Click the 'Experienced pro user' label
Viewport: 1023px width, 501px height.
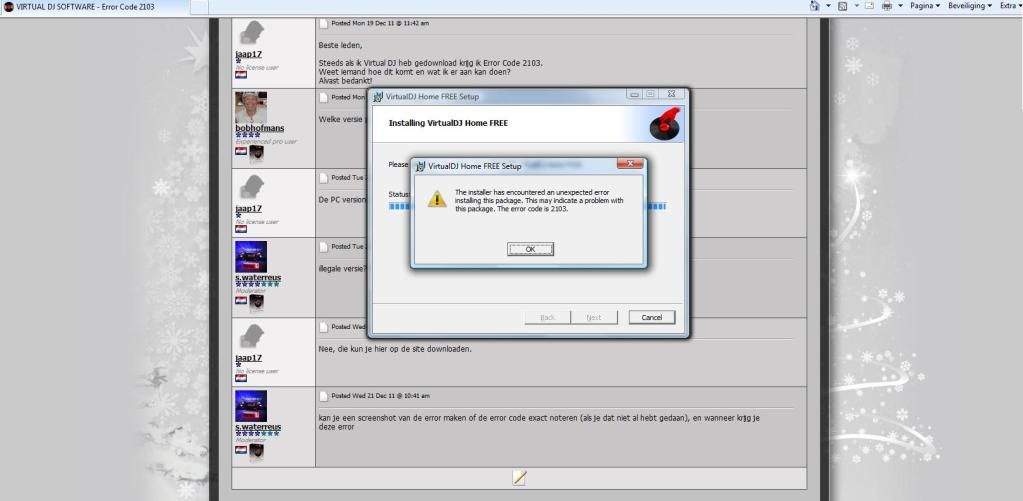point(266,142)
